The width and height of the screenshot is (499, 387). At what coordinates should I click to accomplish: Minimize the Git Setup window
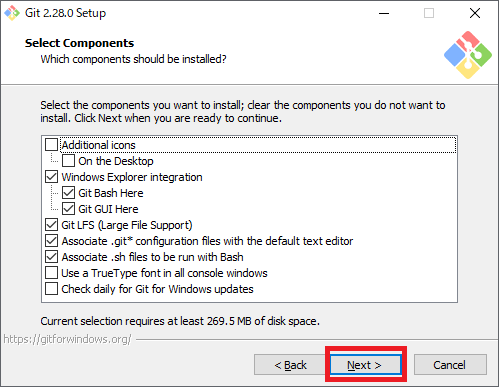coord(384,13)
